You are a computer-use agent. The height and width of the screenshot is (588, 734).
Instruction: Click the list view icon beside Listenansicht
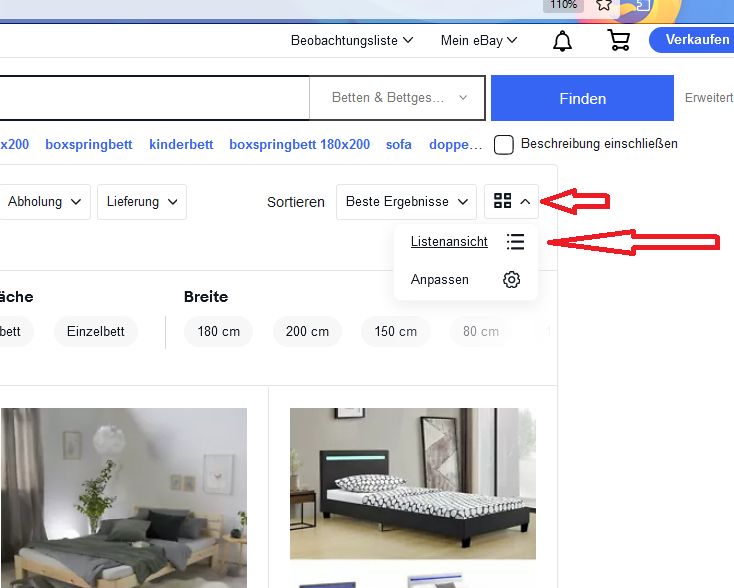tap(515, 242)
